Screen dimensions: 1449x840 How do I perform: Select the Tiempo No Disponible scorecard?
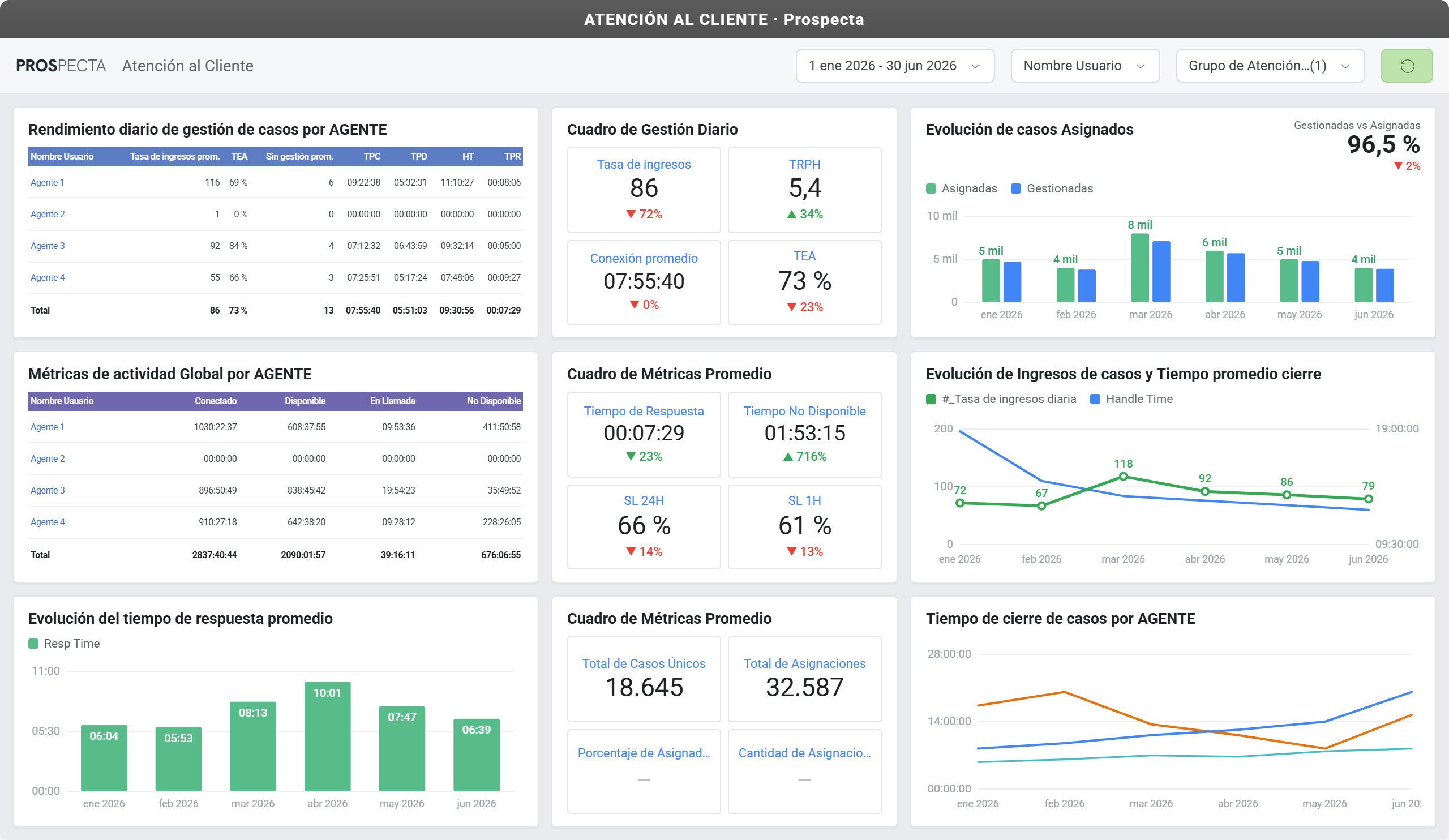pos(804,435)
